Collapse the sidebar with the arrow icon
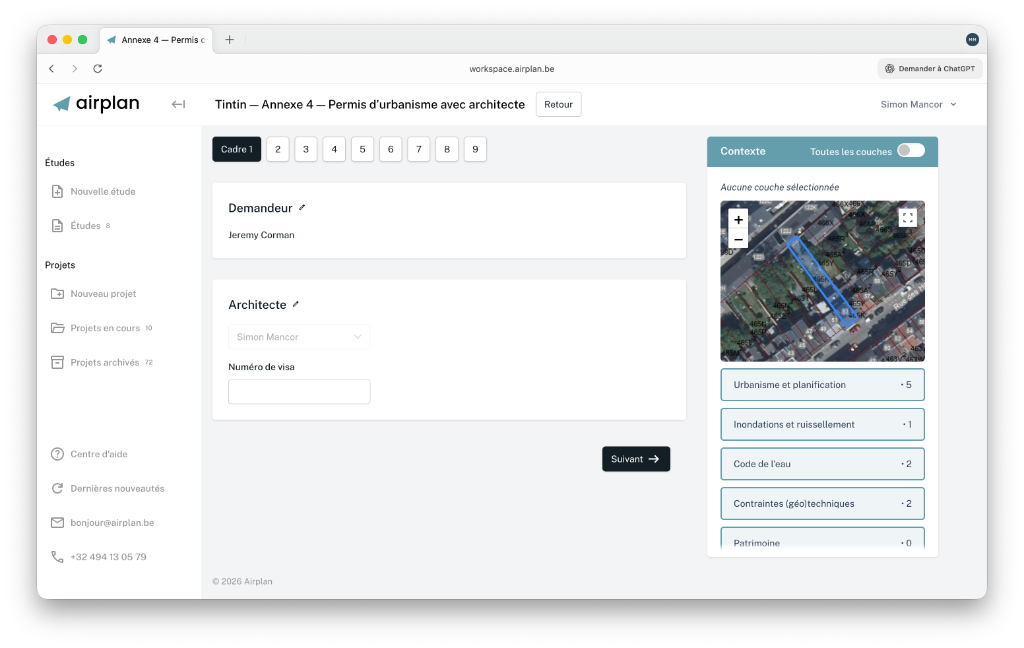 point(178,105)
